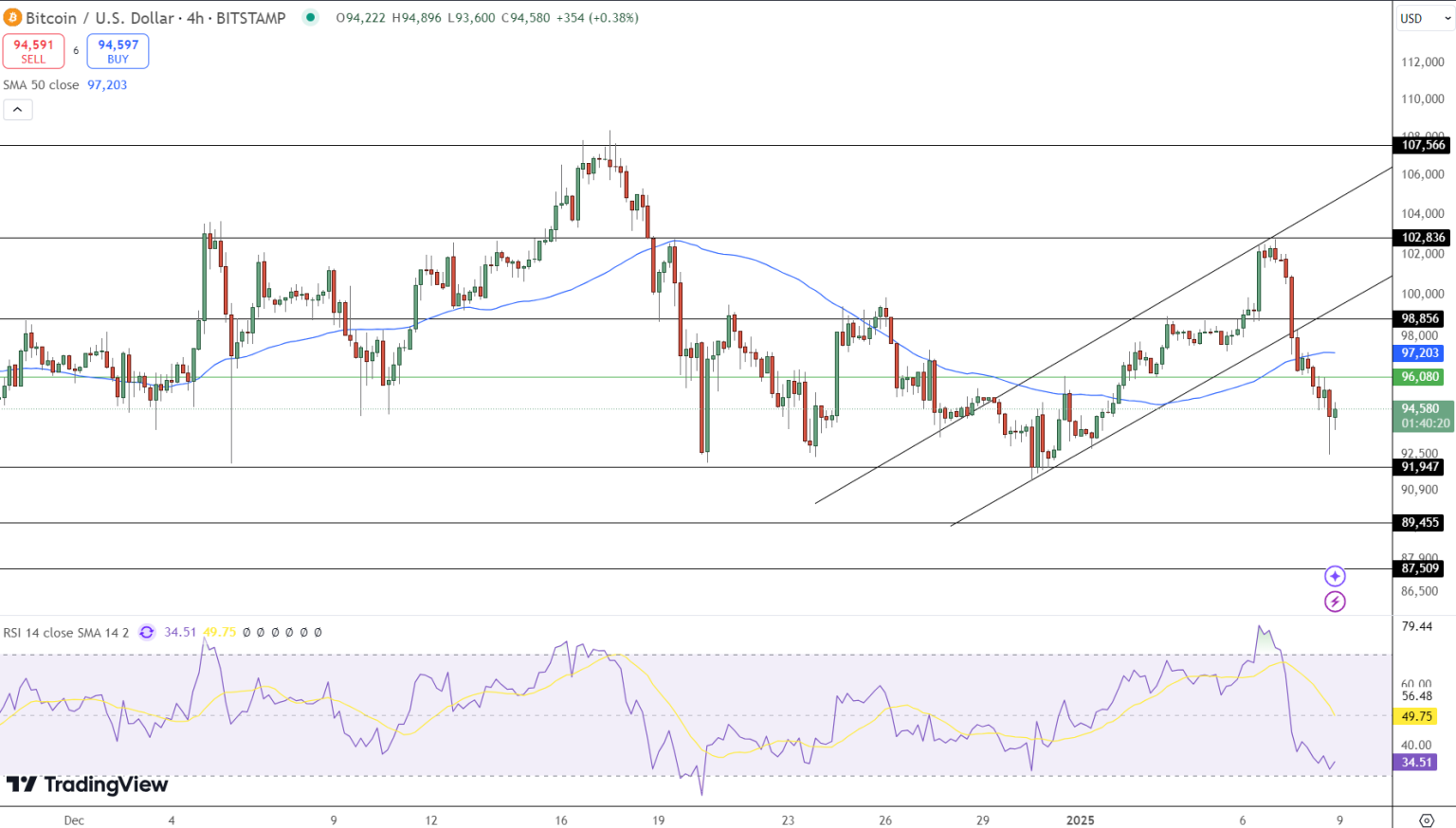This screenshot has height=828, width=1456.
Task: Select the TradingView logo
Action: coord(85,785)
